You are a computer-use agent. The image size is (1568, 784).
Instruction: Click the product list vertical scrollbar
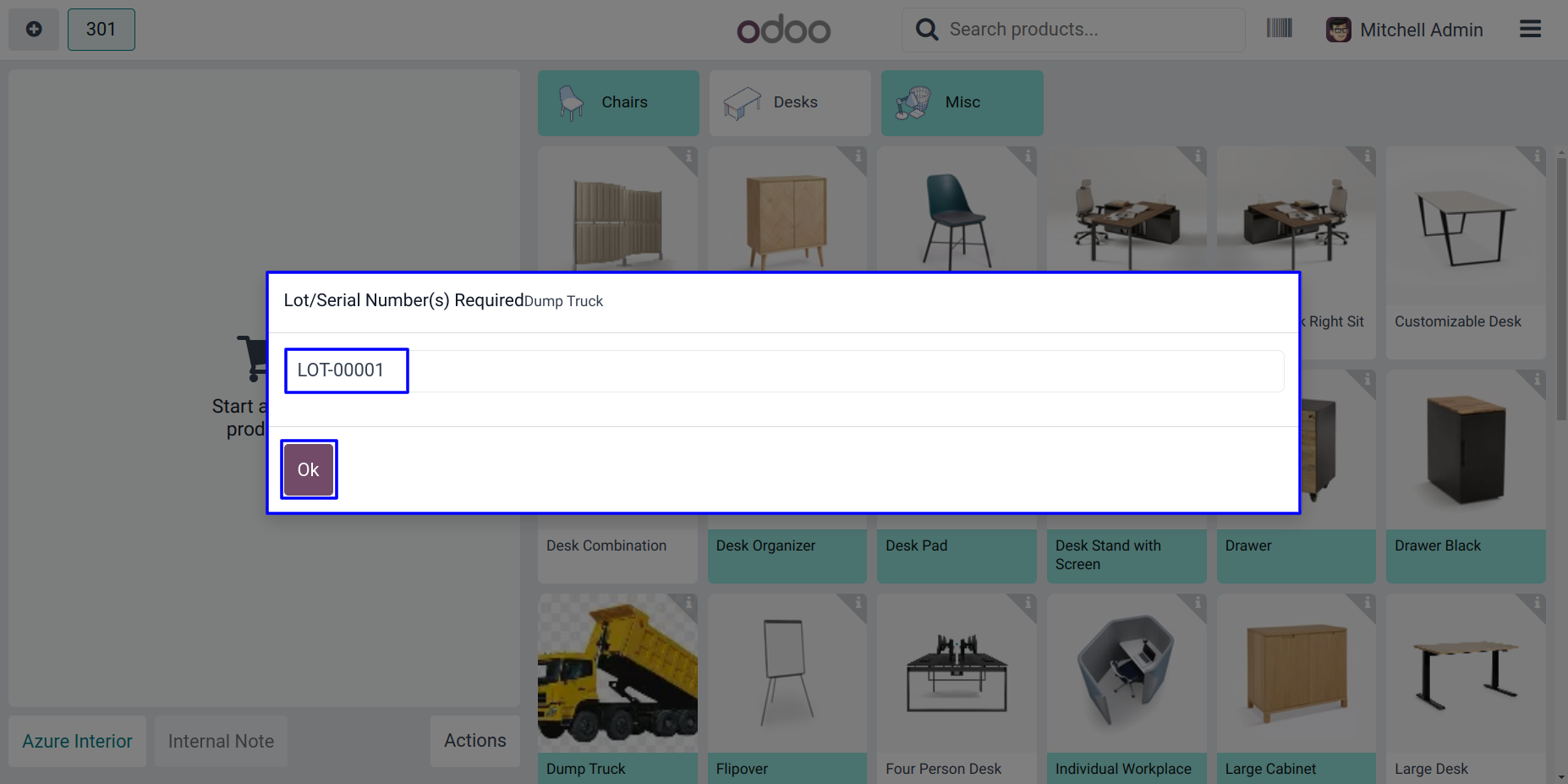[1560, 288]
